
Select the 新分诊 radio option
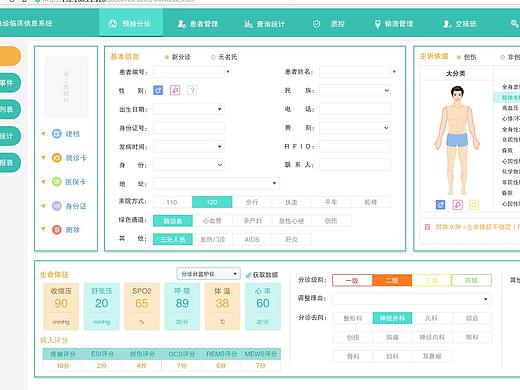click(167, 57)
